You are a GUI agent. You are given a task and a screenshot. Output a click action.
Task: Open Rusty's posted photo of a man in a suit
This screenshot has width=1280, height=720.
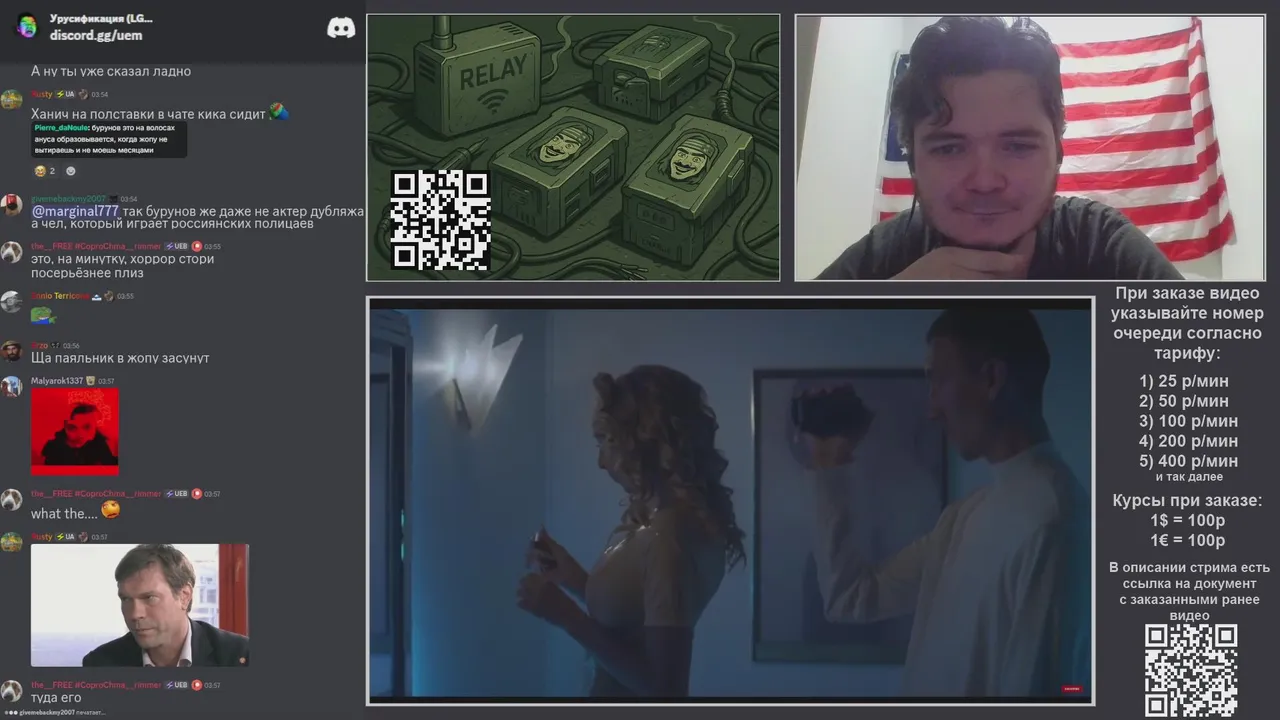(139, 605)
